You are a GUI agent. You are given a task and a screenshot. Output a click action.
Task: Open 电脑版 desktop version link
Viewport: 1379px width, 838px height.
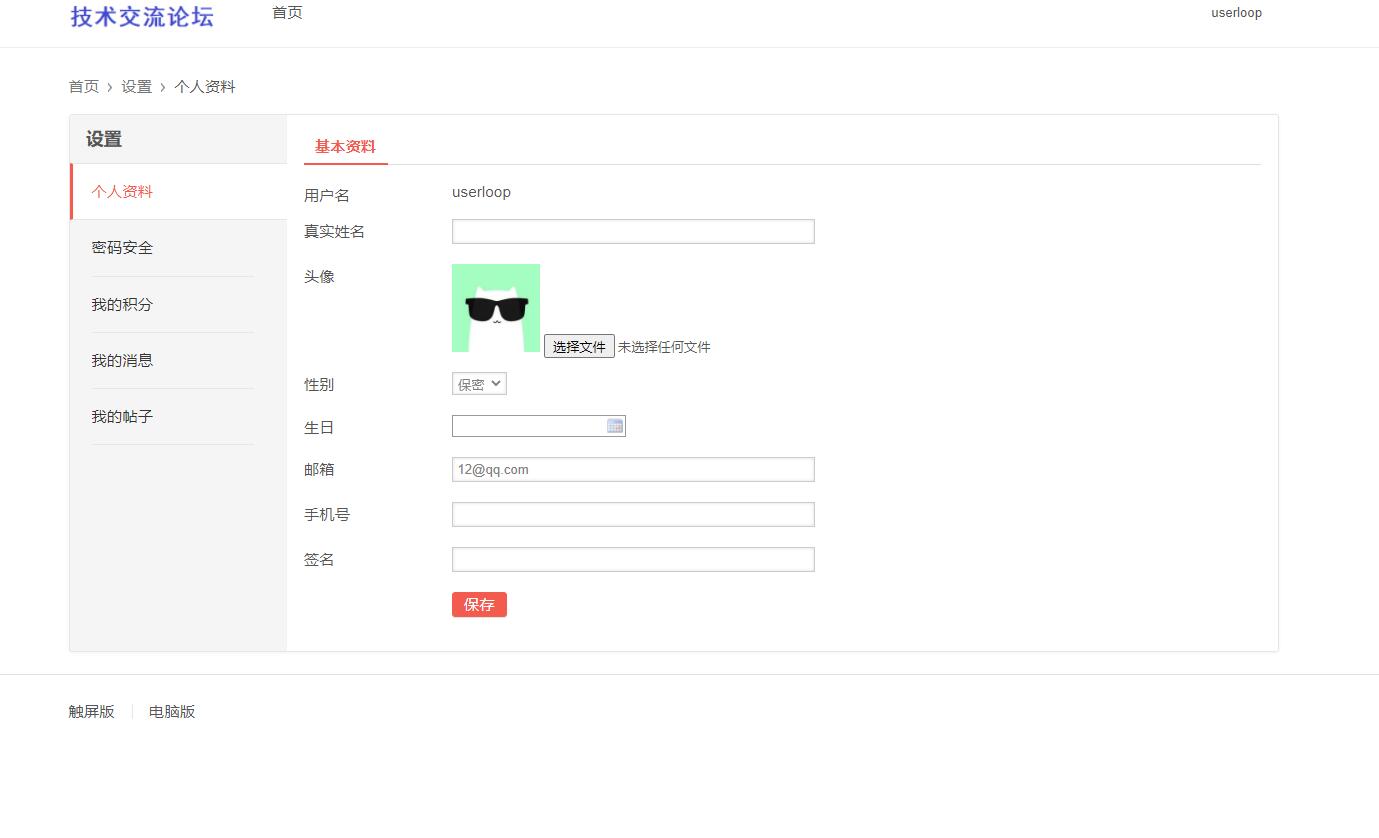point(171,711)
